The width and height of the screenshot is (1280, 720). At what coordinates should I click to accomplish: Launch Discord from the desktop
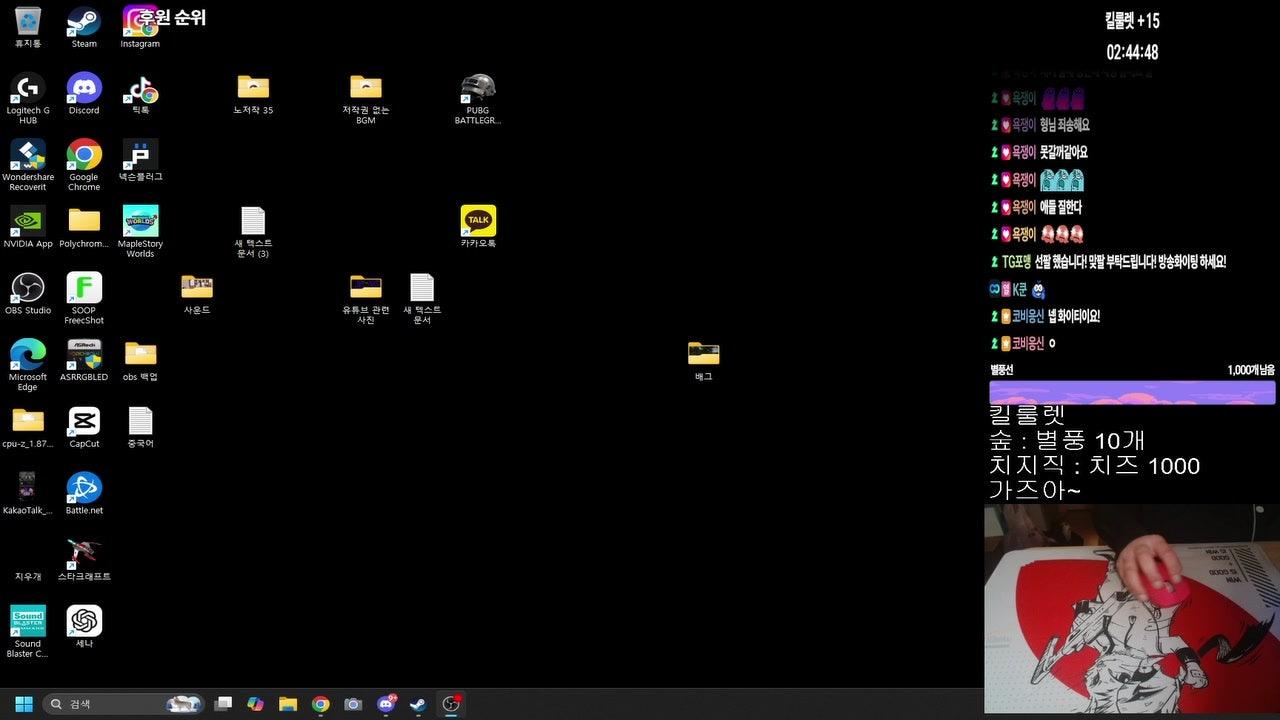tap(84, 94)
